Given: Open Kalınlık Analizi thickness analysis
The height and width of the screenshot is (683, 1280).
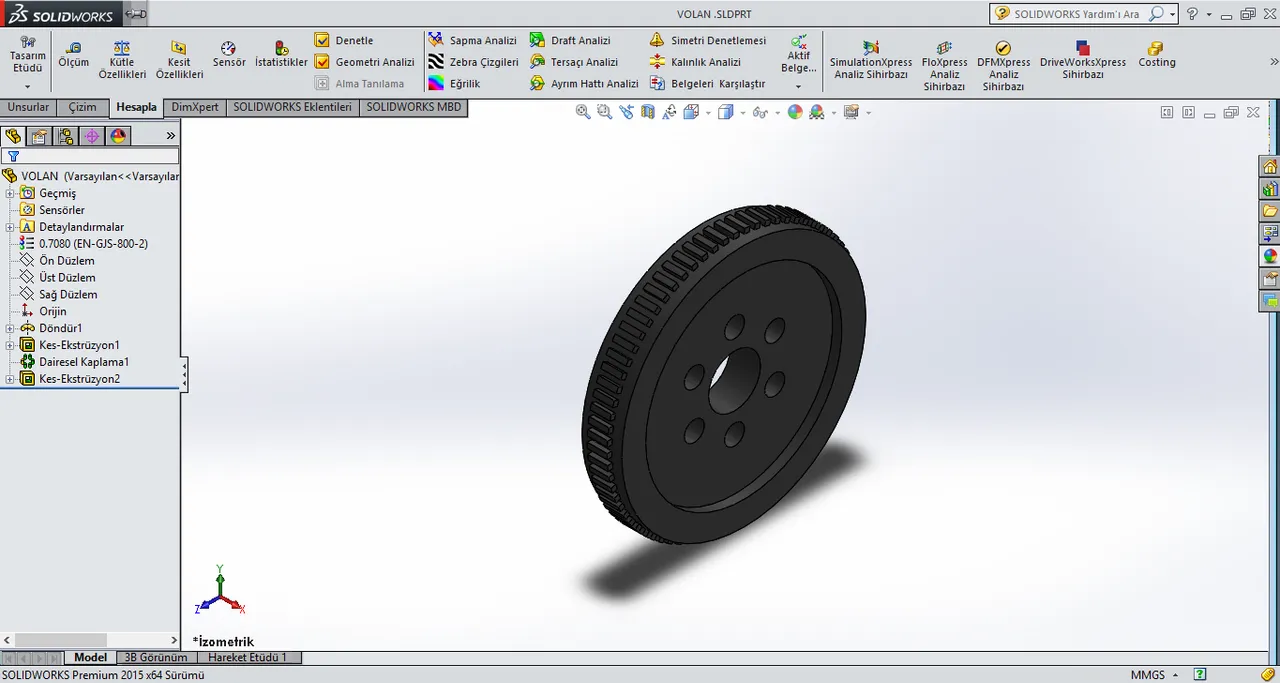Looking at the screenshot, I should tap(695, 62).
